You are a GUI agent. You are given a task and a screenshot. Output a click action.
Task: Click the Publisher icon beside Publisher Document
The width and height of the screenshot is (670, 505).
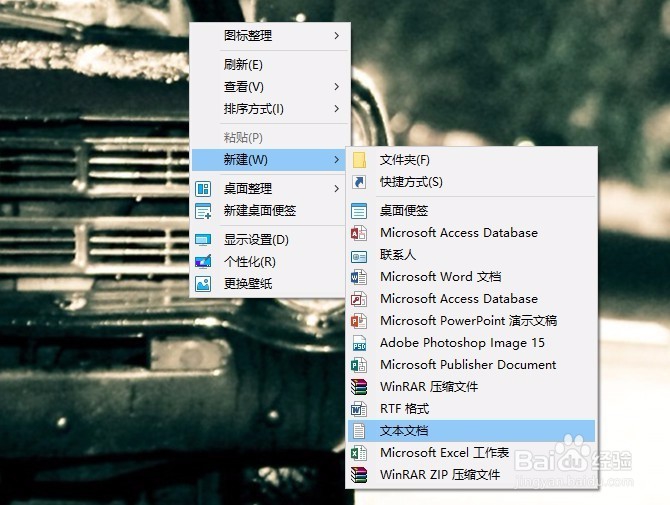pos(359,365)
